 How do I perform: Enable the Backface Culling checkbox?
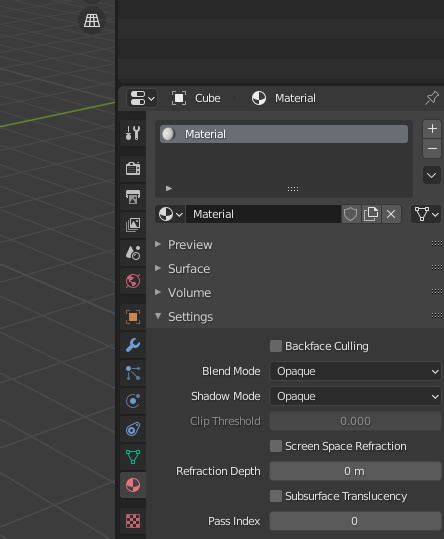pos(276,346)
